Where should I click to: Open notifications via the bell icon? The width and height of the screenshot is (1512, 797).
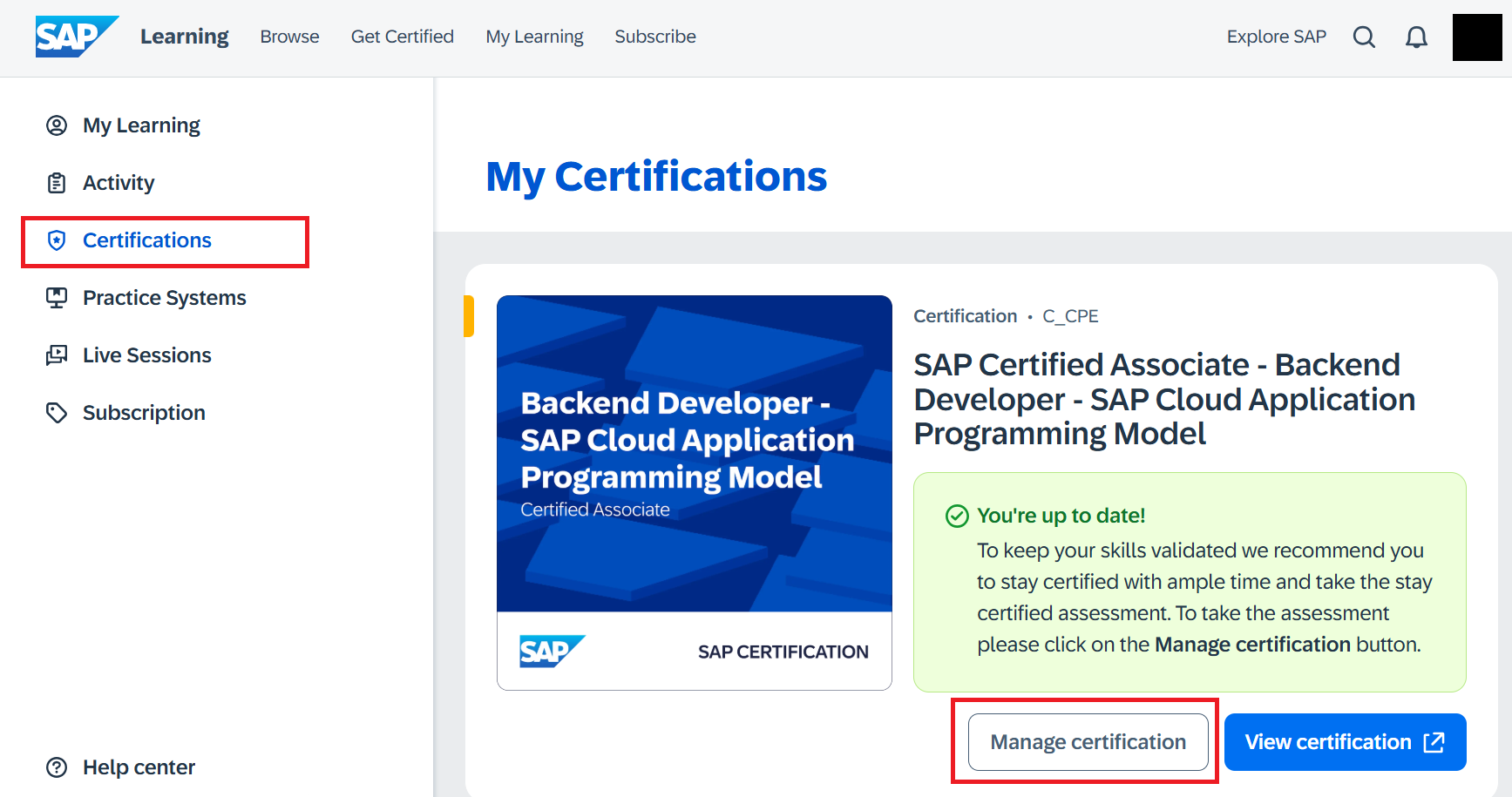click(1416, 37)
